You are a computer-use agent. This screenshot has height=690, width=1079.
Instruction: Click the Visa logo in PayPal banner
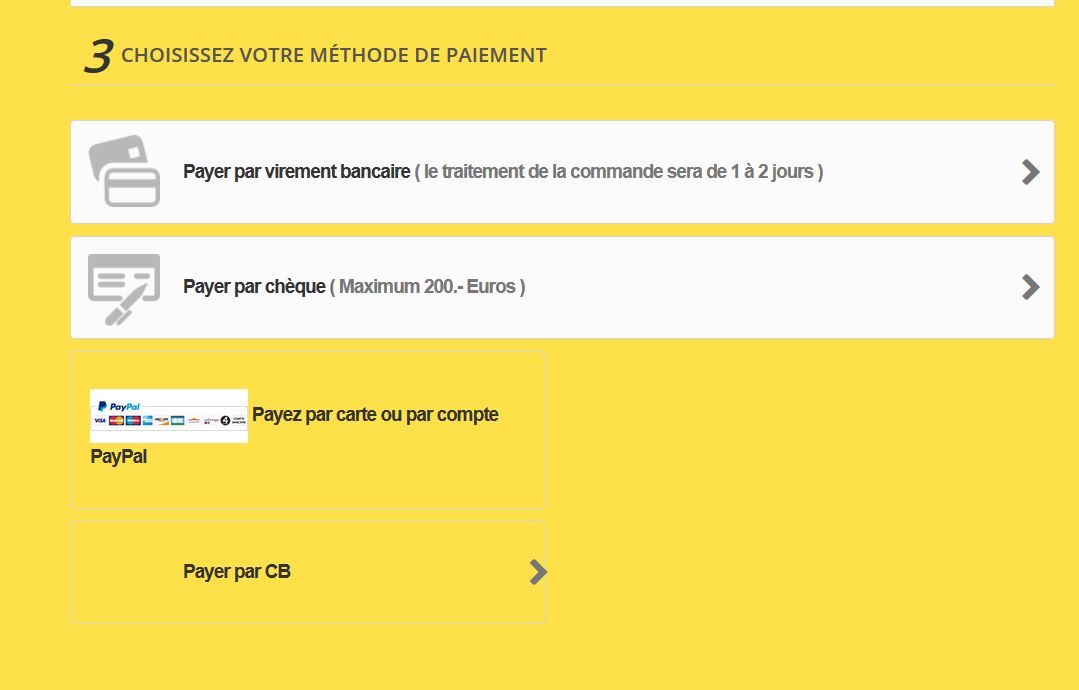(100, 420)
